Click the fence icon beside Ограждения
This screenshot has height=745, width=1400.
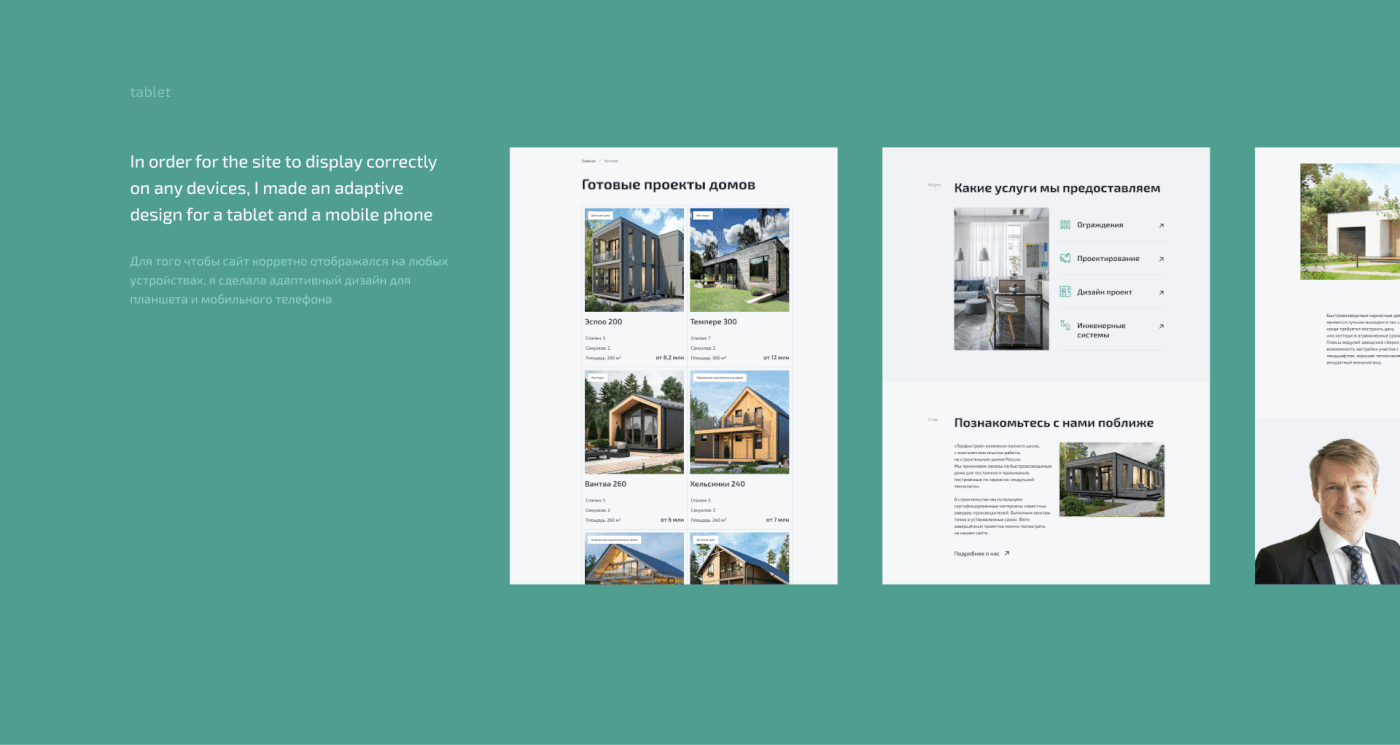click(x=1065, y=225)
